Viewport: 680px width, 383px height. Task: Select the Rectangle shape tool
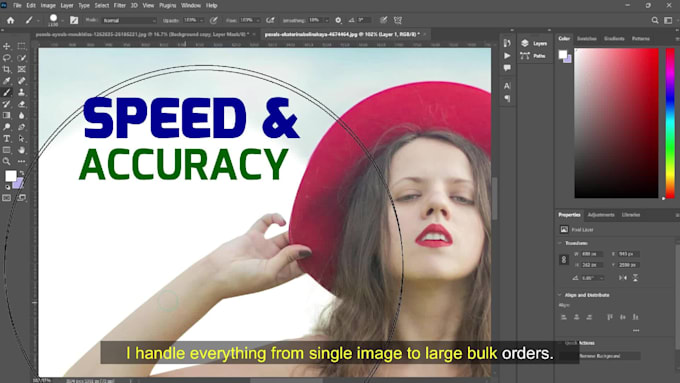click(7, 150)
